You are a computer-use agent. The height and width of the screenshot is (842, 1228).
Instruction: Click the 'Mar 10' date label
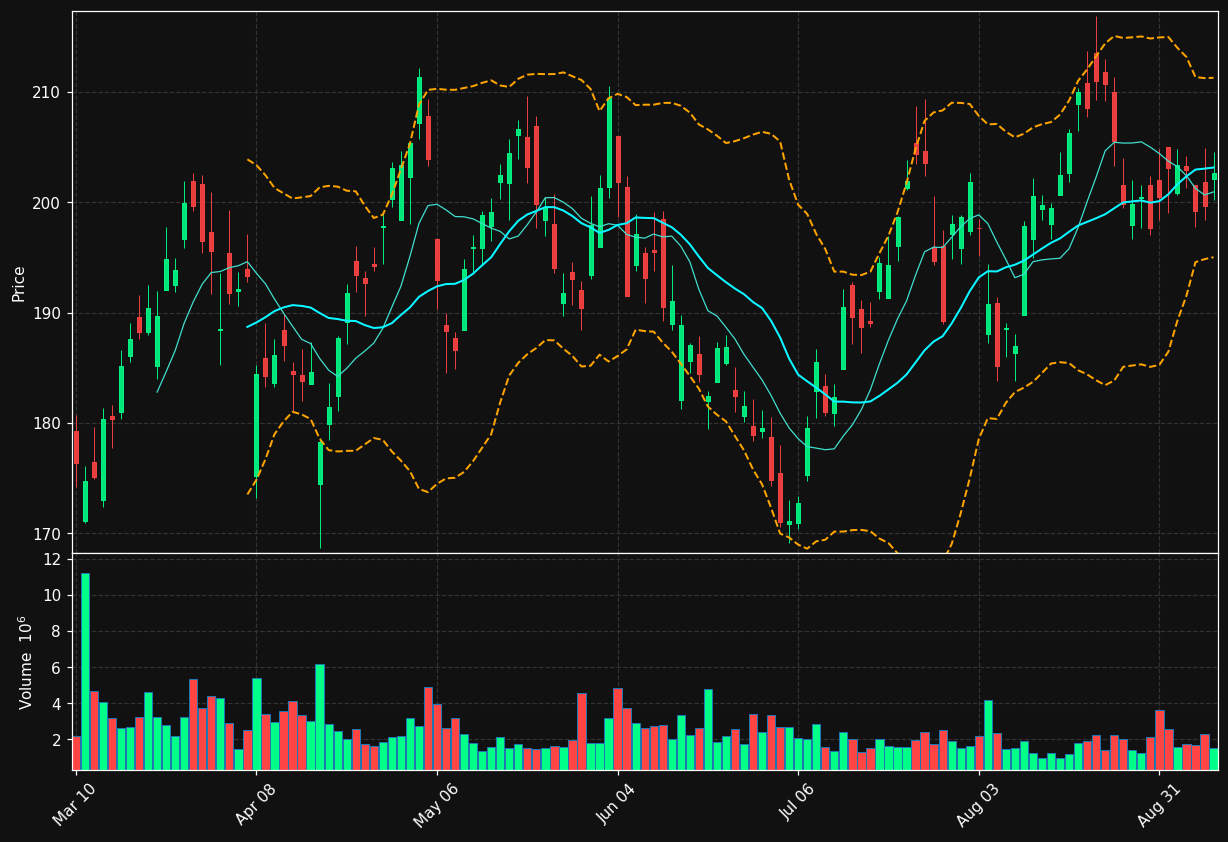point(75,804)
